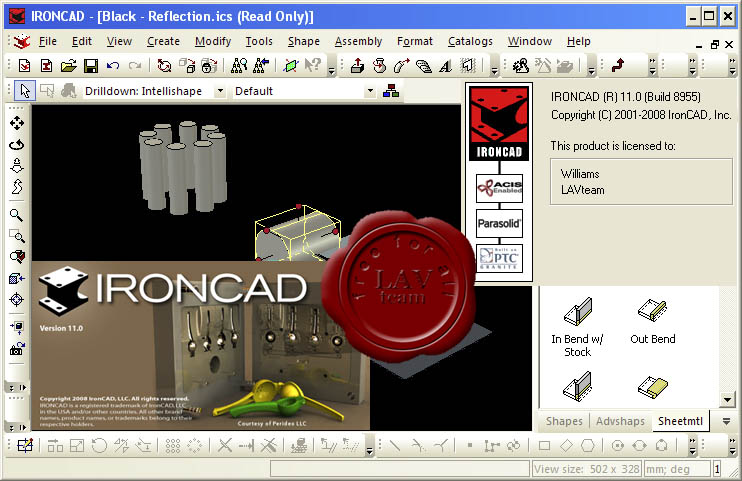Screen dimensions: 742x481
Task: Select the Sheetmtl catalog tab
Action: (x=680, y=421)
